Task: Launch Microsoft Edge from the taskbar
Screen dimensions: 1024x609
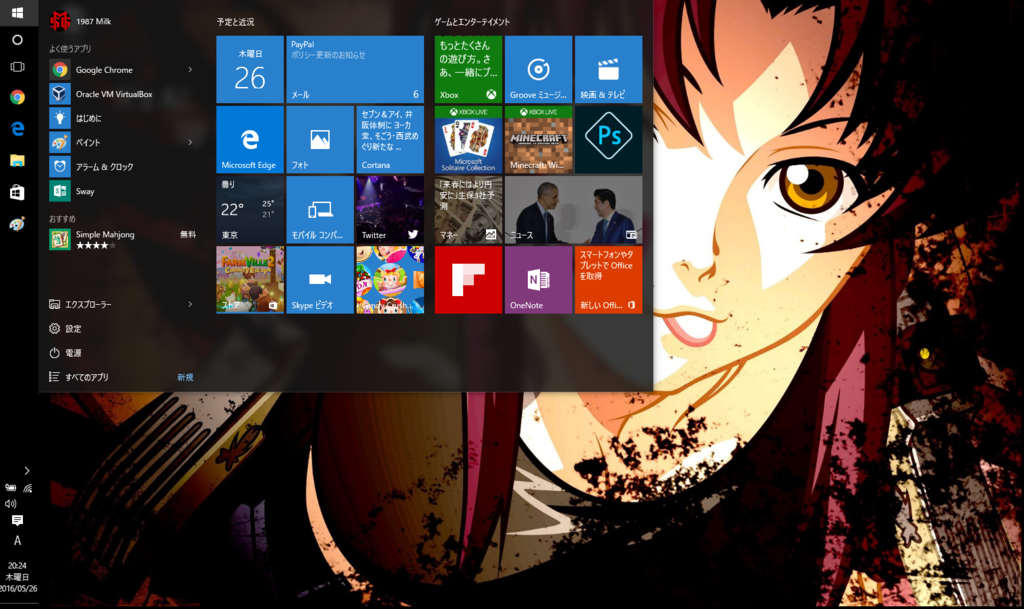Action: pos(18,129)
